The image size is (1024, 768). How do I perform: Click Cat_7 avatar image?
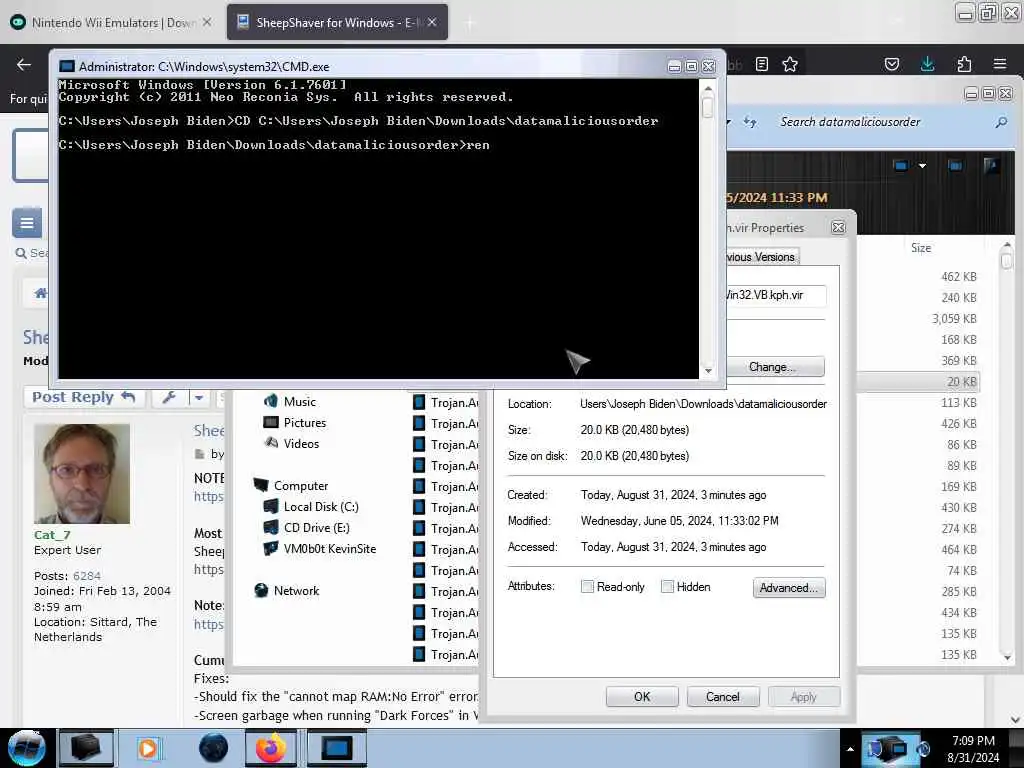82,473
